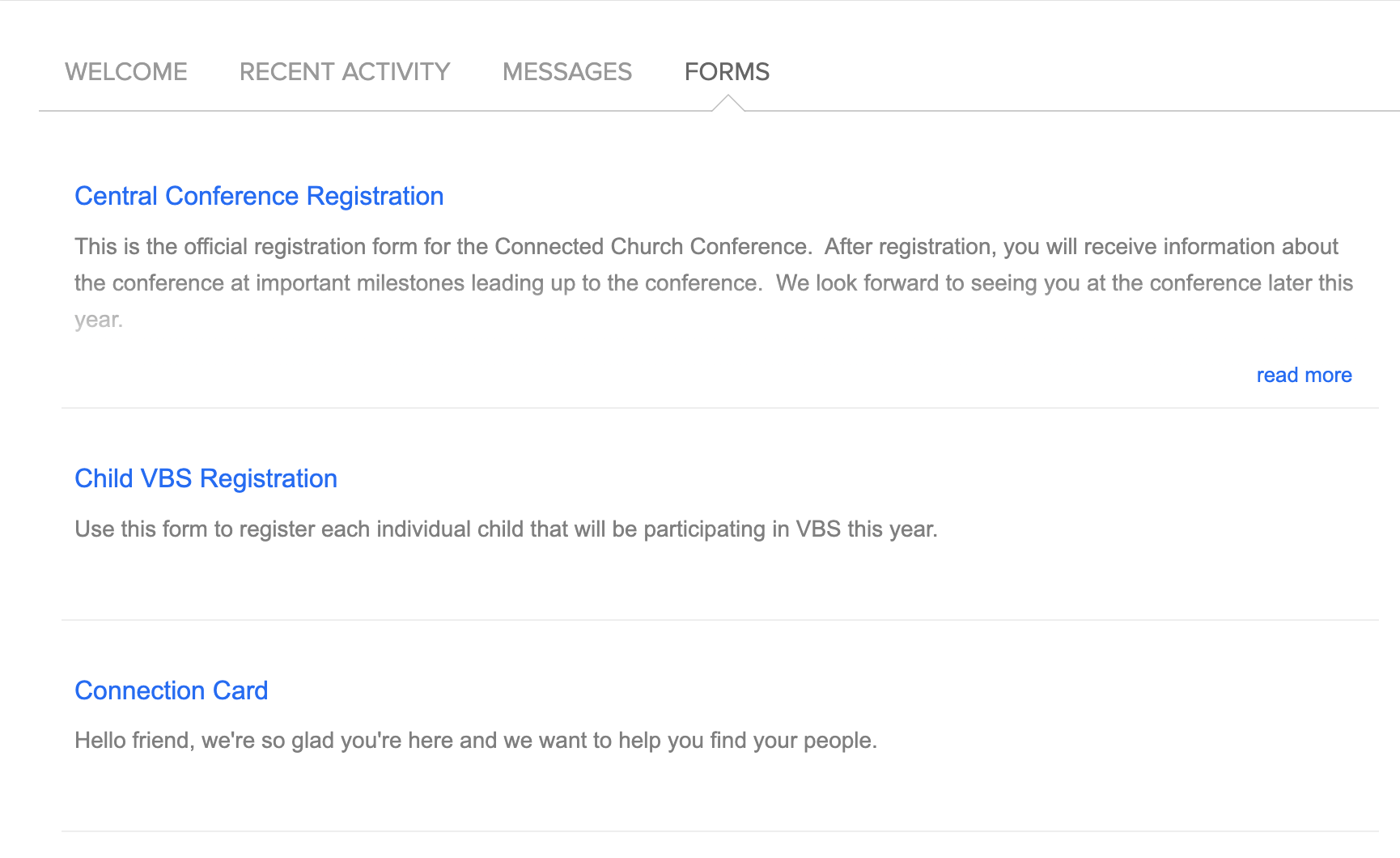Click the Child VBS Registration heading
Image resolution: width=1400 pixels, height=858 pixels.
coord(206,478)
